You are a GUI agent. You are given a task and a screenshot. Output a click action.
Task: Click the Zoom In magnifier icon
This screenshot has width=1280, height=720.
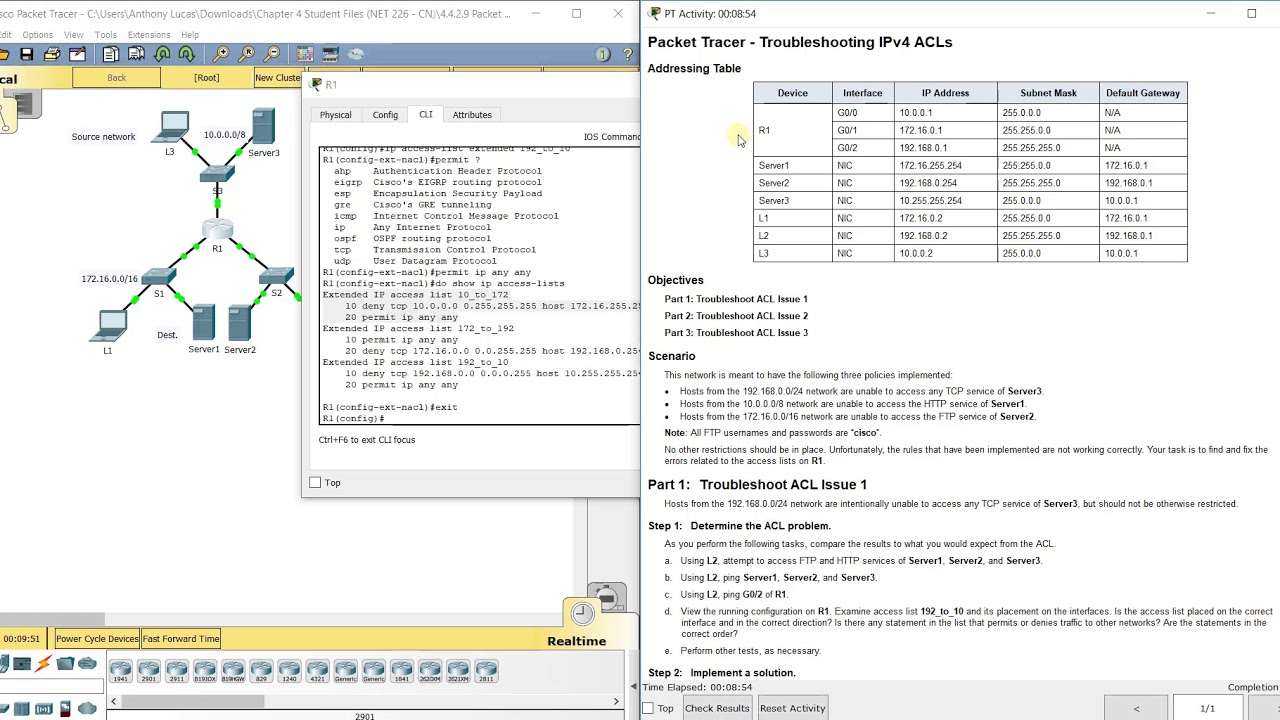point(221,54)
